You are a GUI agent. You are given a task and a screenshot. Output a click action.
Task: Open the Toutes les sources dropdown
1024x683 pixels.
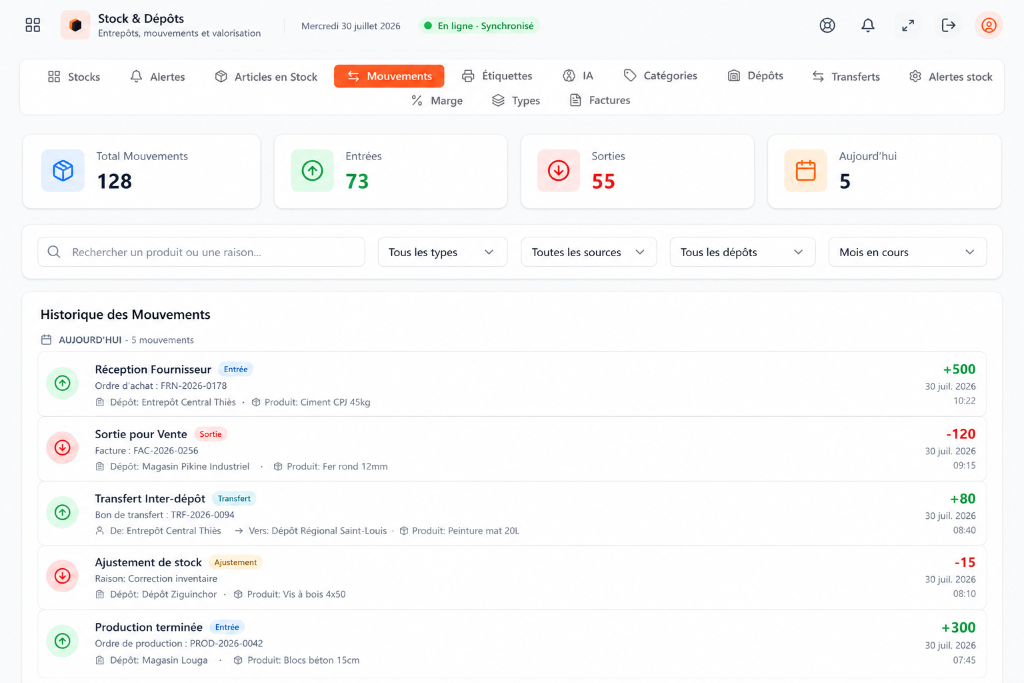coord(588,252)
